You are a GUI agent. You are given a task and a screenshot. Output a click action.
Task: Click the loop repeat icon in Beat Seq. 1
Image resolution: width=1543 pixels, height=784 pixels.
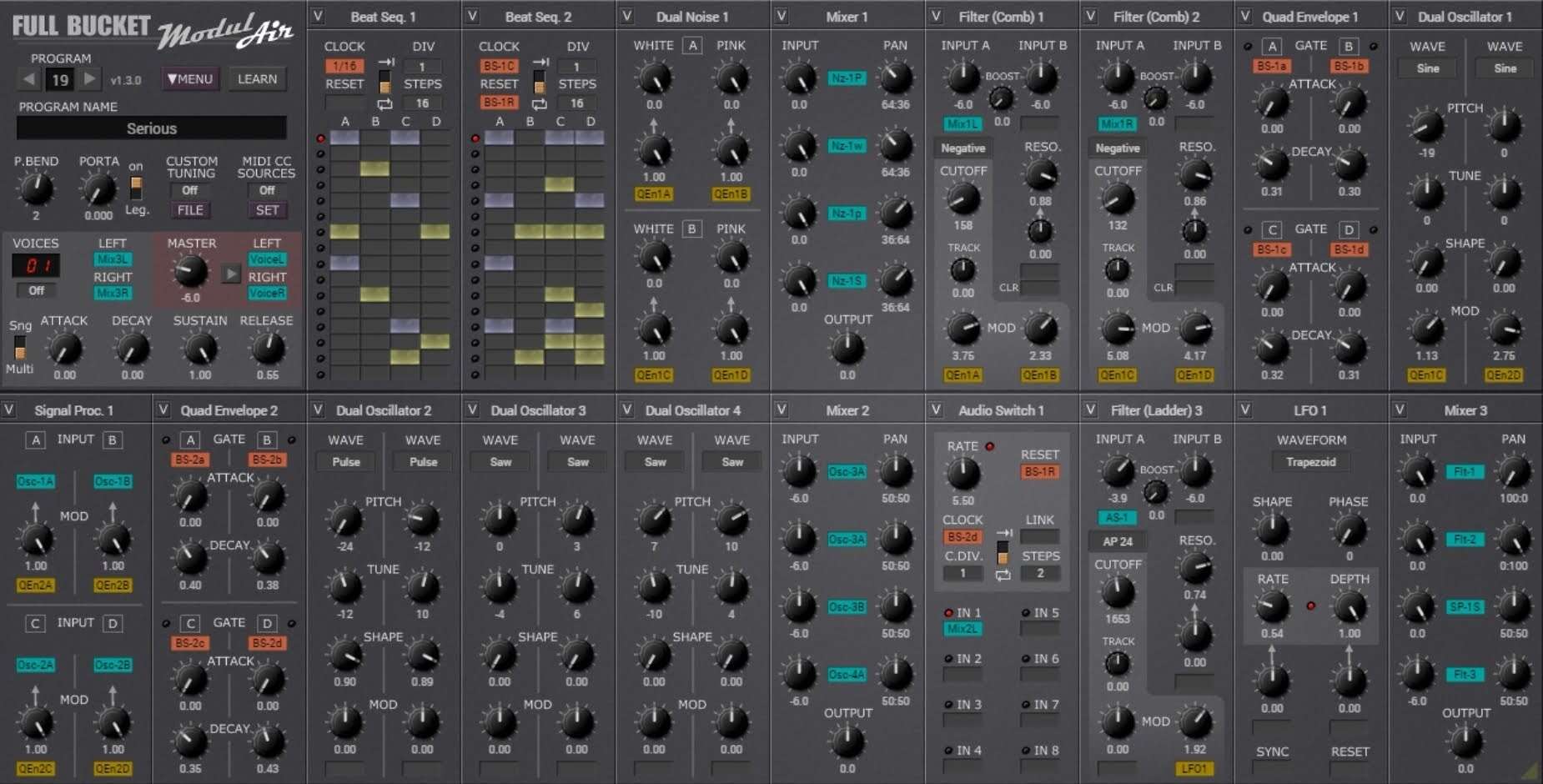pyautogui.click(x=384, y=103)
